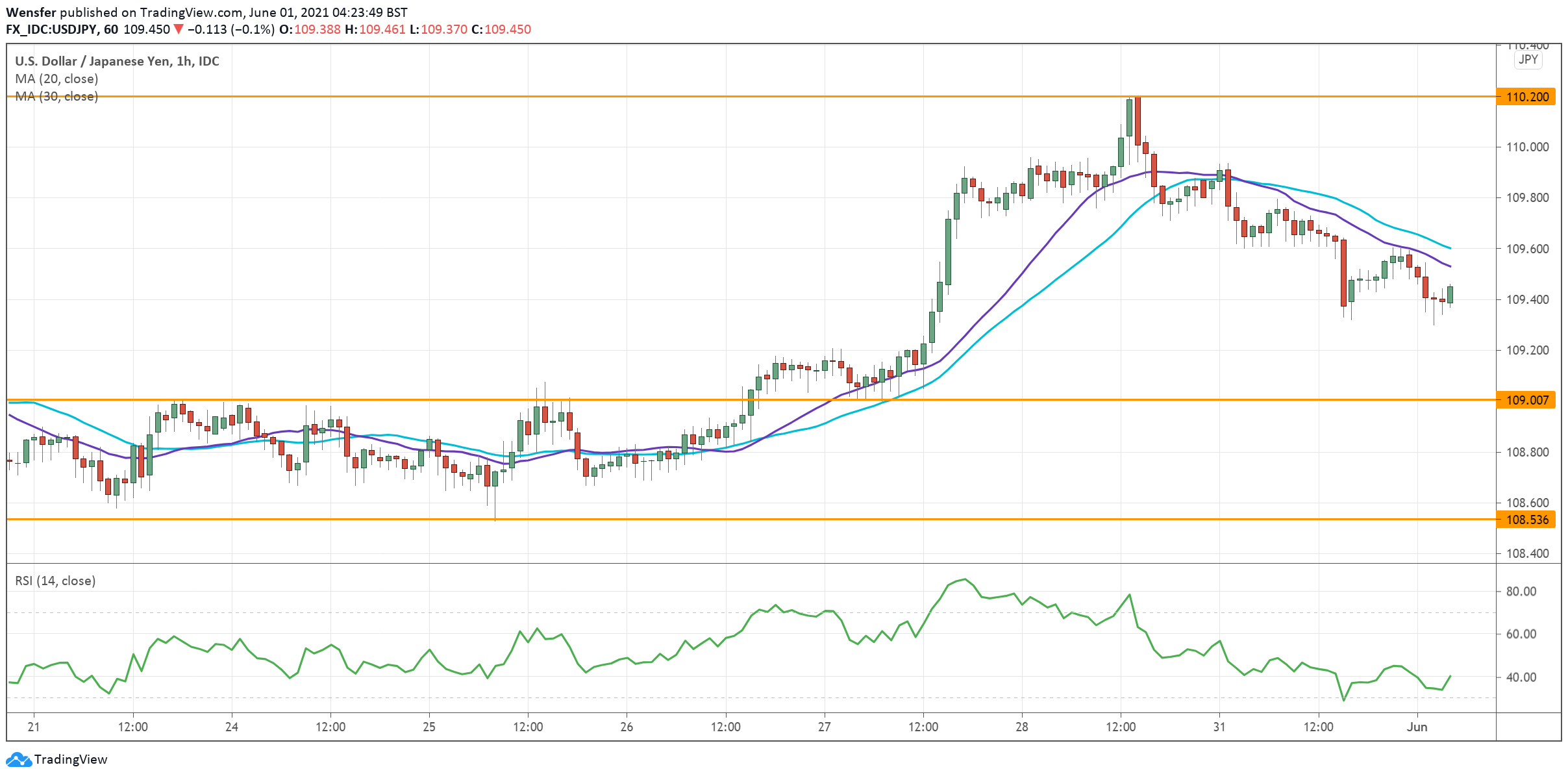
Task: Click the Jun date marker on time axis
Action: [x=1417, y=727]
